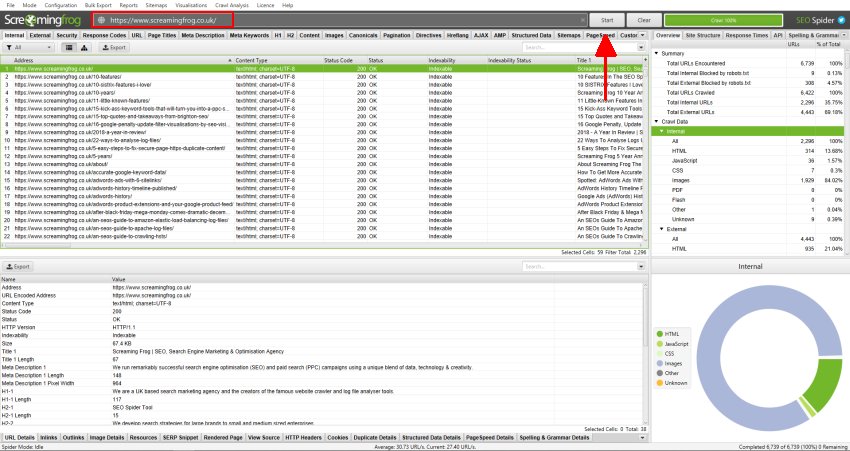Sort by the Indexability column header
The width and height of the screenshot is (850, 451).
pos(456,60)
